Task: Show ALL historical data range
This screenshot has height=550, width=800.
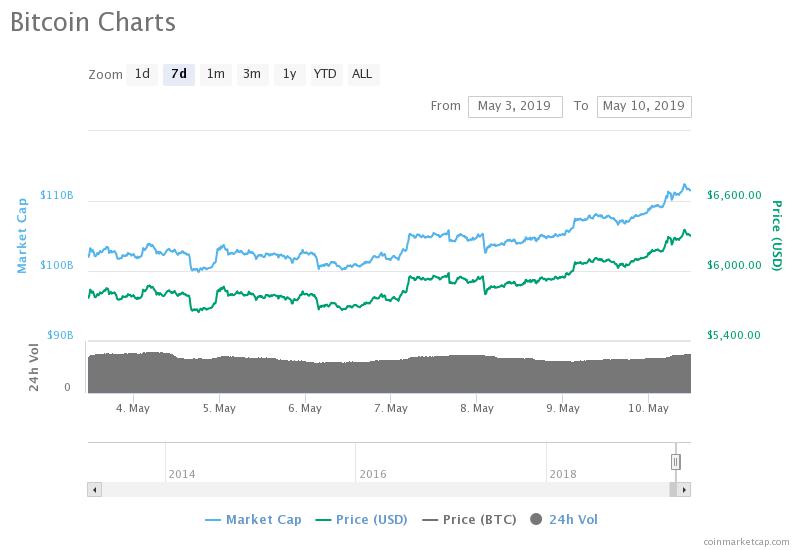Action: (362, 74)
